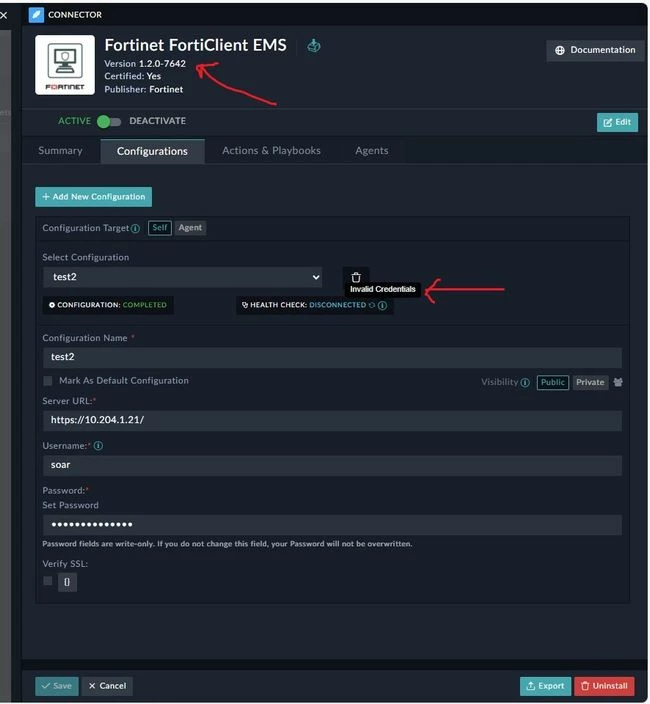
Task: Click the Configuration Target info icon
Action: pos(135,229)
